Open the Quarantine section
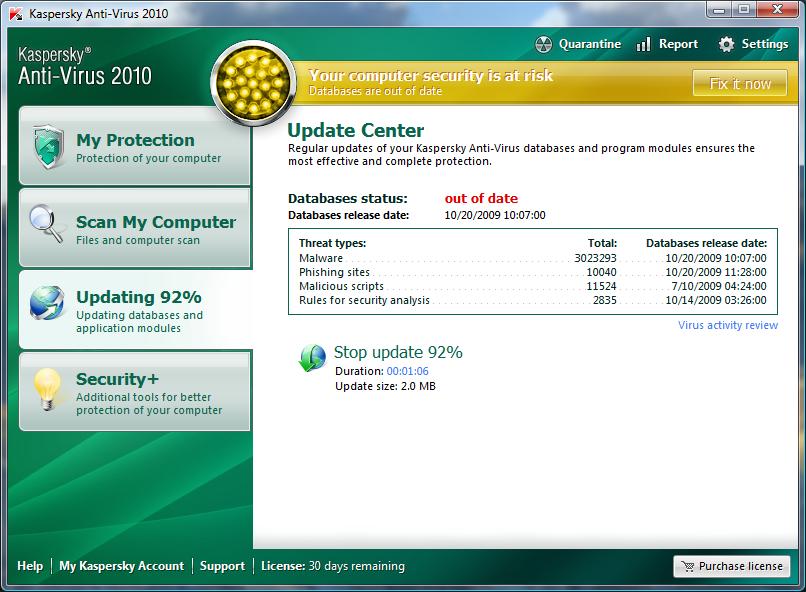The image size is (806, 592). (578, 45)
